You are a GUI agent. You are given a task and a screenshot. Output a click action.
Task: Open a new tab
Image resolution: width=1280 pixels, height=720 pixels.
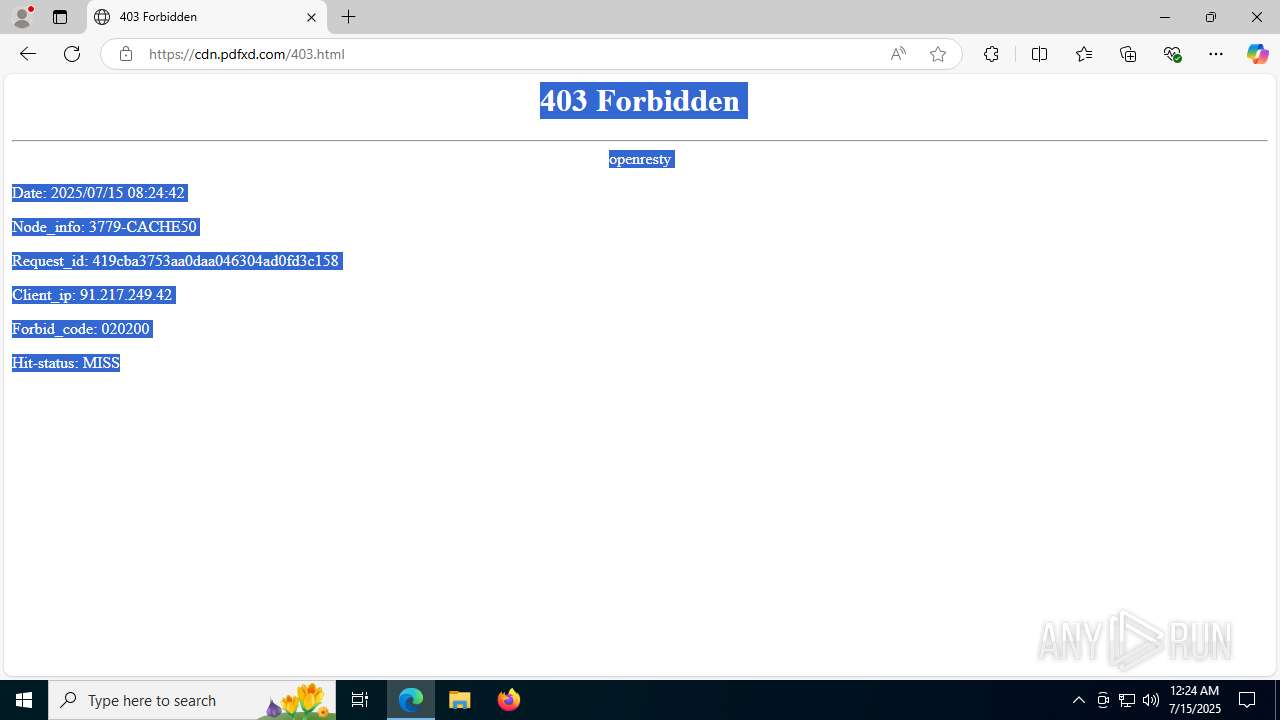pyautogui.click(x=348, y=17)
